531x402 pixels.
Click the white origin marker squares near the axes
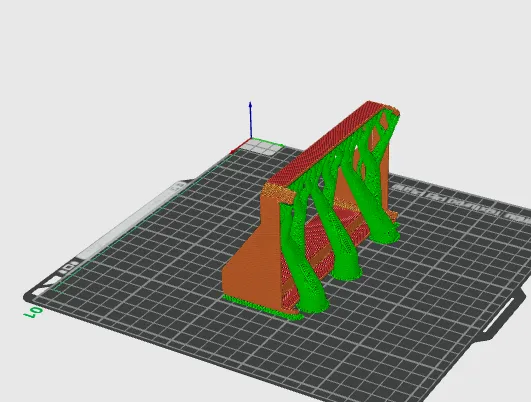[x=263, y=147]
